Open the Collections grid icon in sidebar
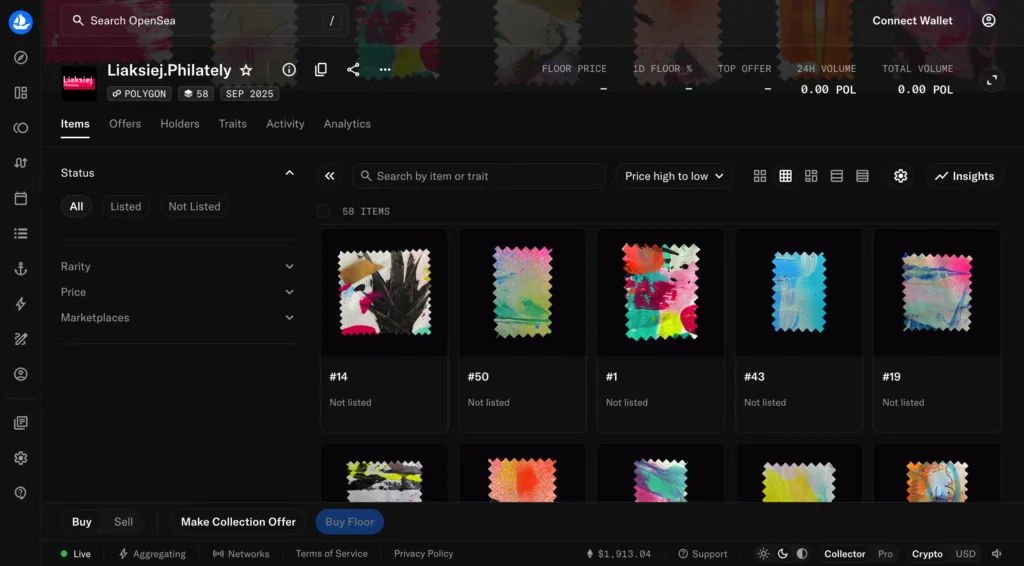 [21, 93]
